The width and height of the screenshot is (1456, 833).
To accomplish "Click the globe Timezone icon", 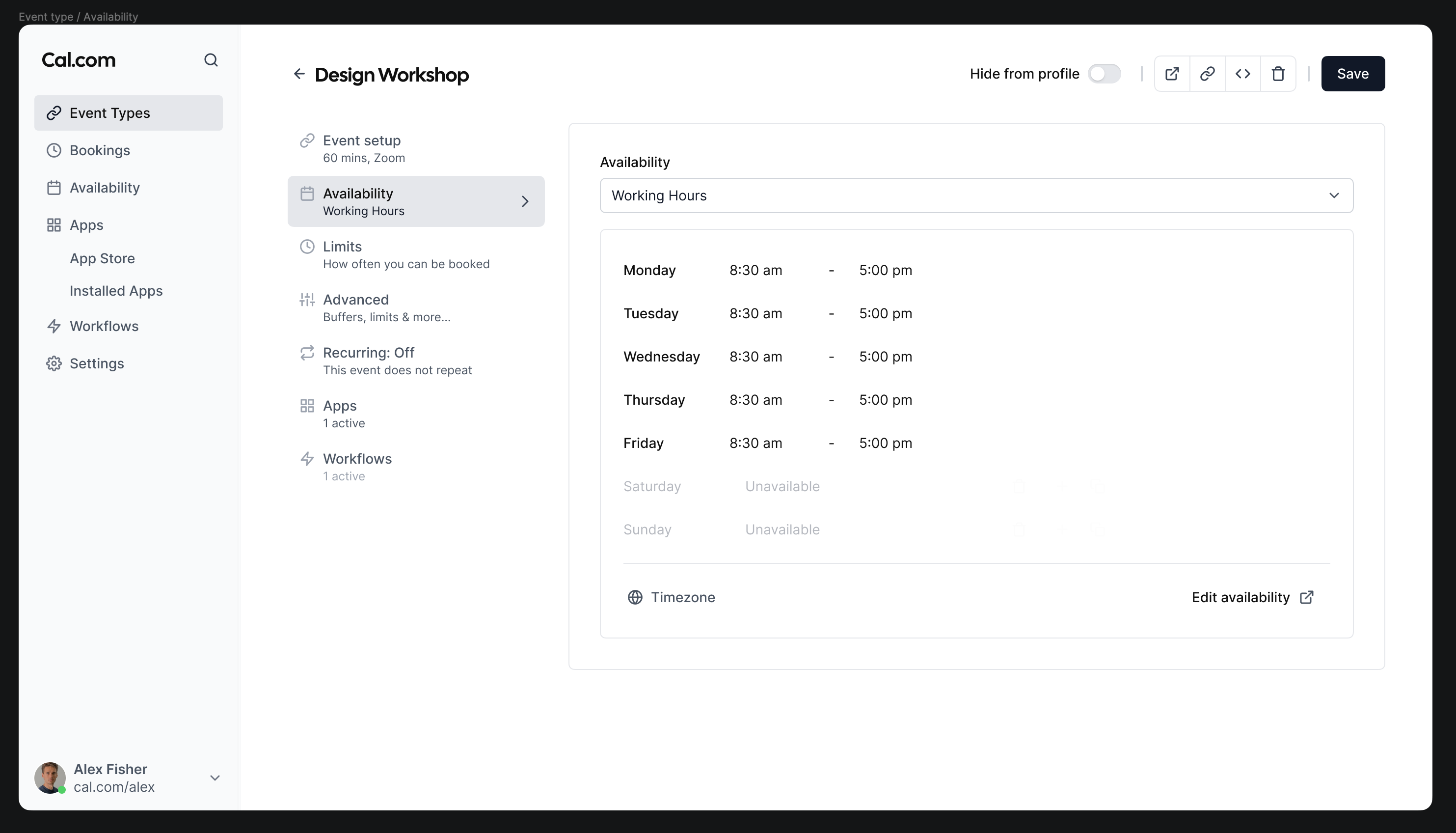I will [635, 597].
